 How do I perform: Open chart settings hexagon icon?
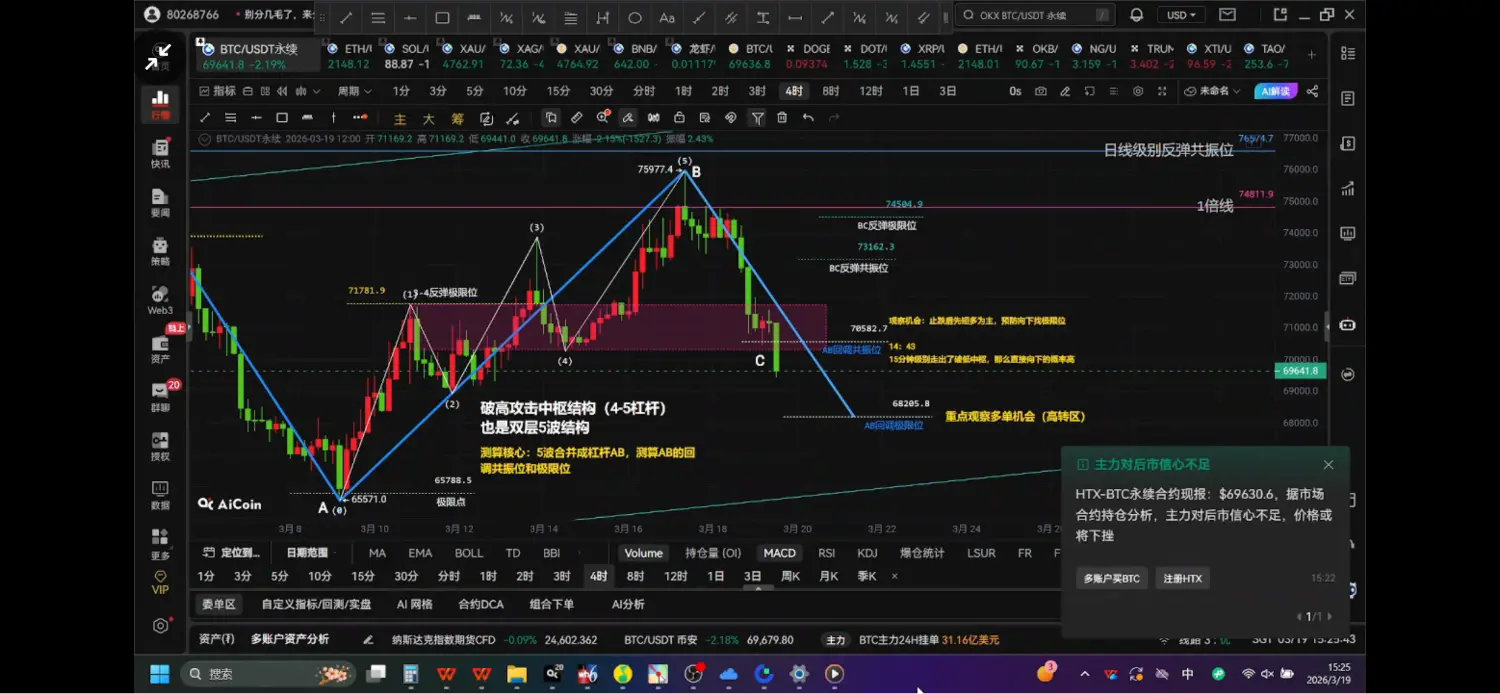[1138, 91]
